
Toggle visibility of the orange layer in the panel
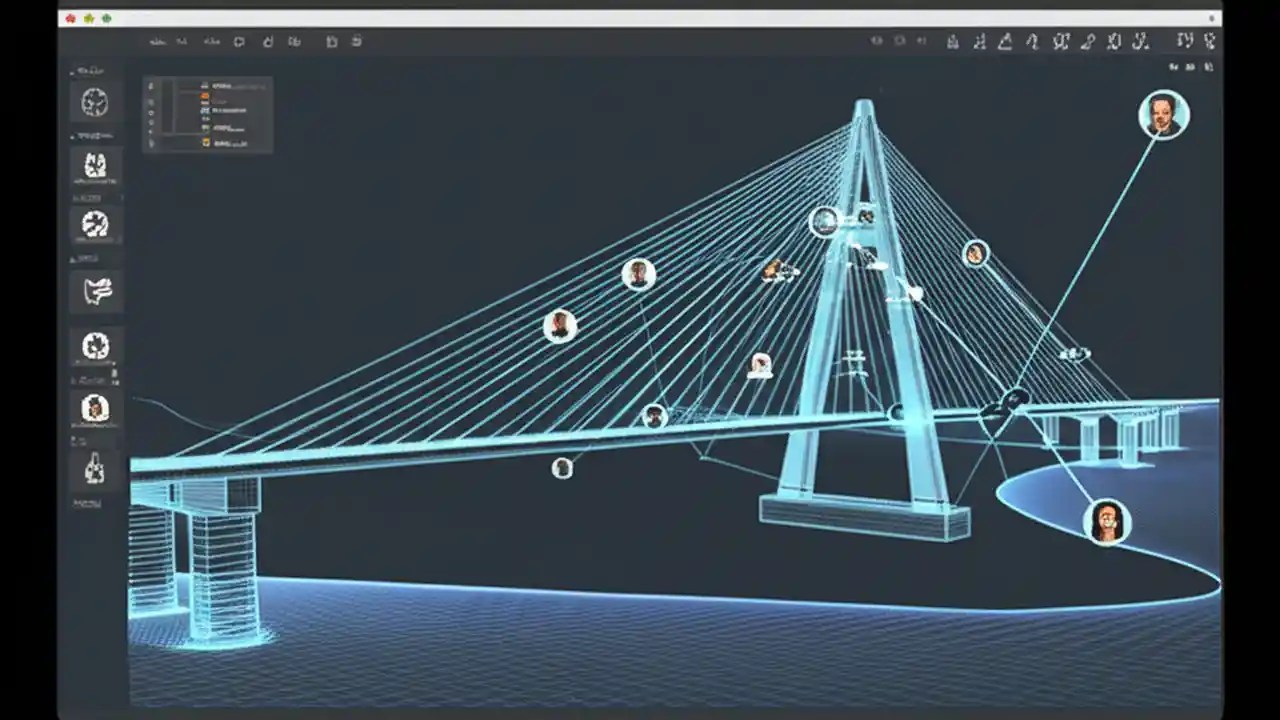pos(205,97)
